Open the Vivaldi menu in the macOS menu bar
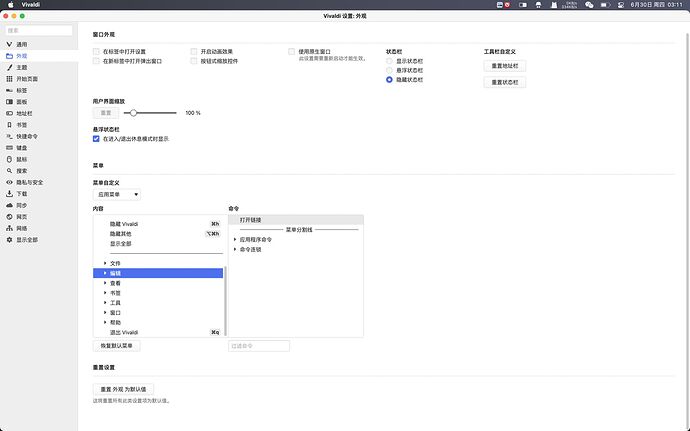690x431 pixels. click(30, 5)
